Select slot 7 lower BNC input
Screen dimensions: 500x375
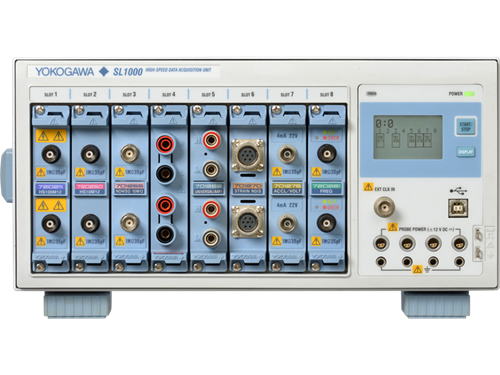pos(287,223)
